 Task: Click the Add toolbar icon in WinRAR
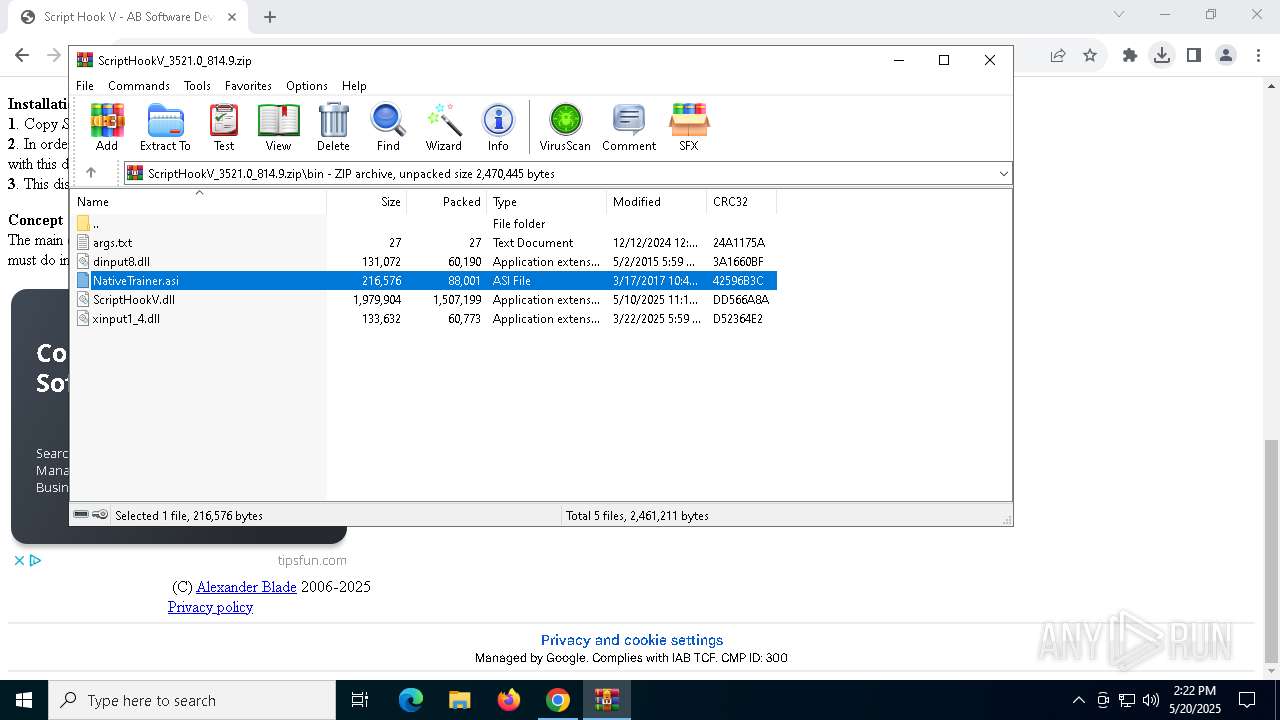point(107,127)
